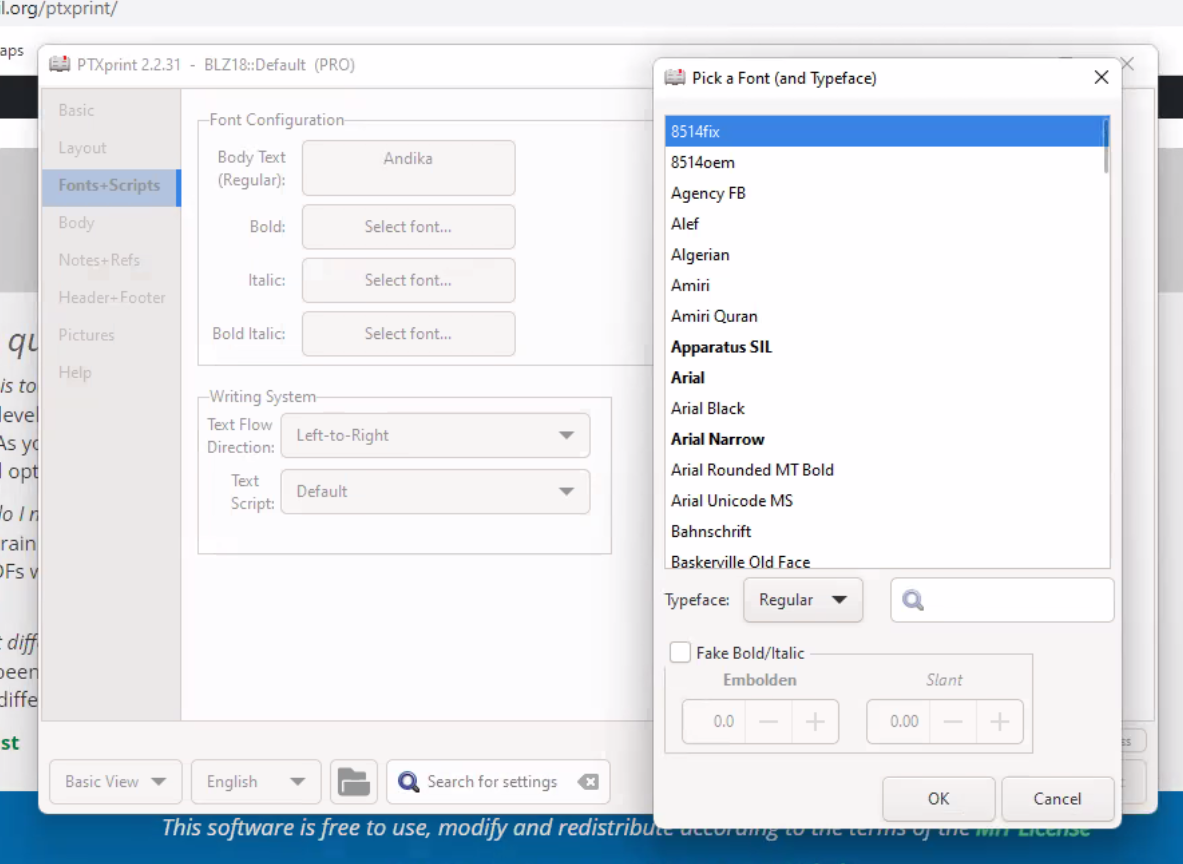The image size is (1183, 864).
Task: Change the Basic View mode dropdown
Action: coord(114,781)
